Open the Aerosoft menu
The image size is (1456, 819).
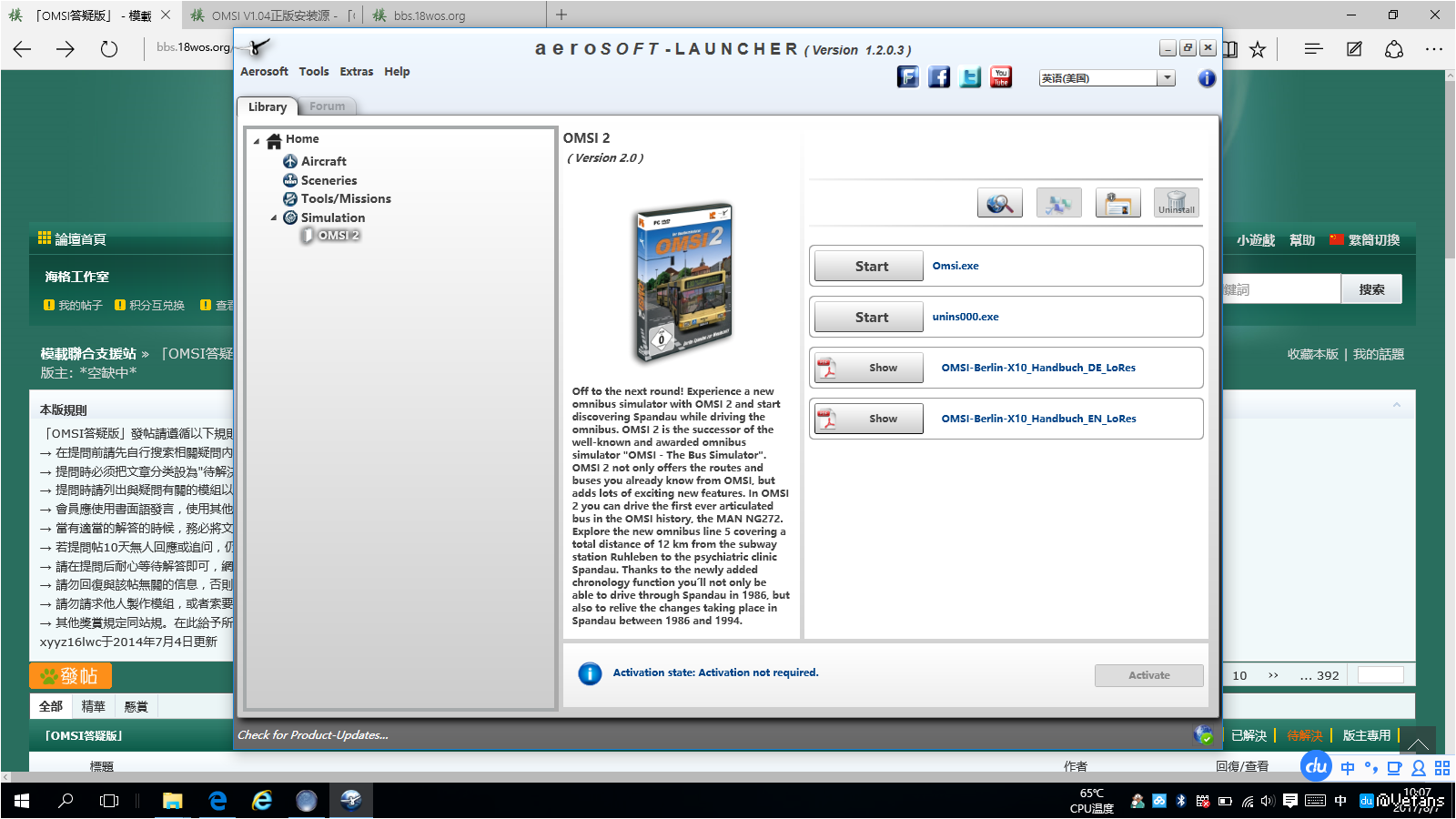click(264, 72)
